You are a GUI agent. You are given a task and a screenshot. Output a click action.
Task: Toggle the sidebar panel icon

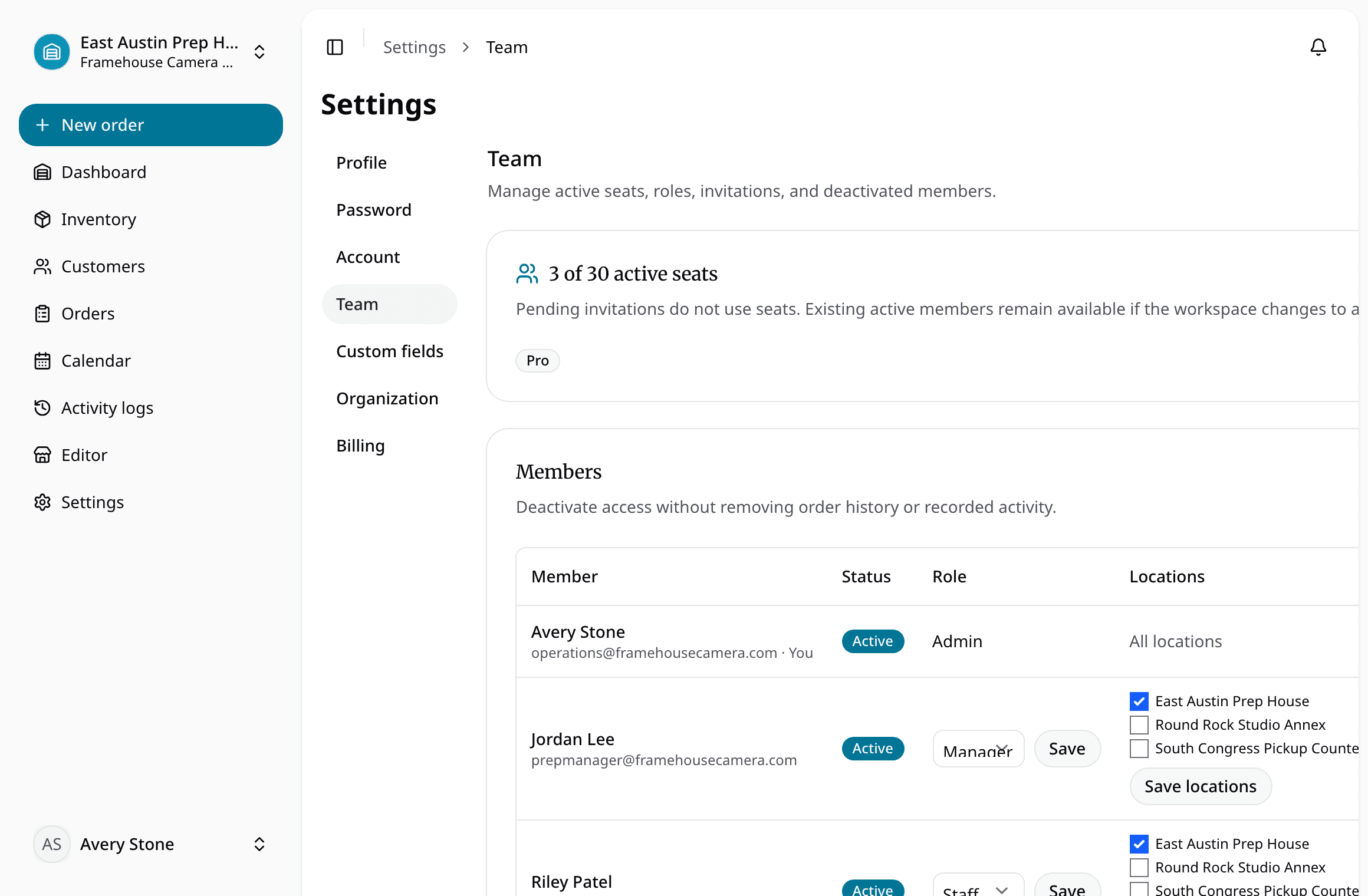335,47
